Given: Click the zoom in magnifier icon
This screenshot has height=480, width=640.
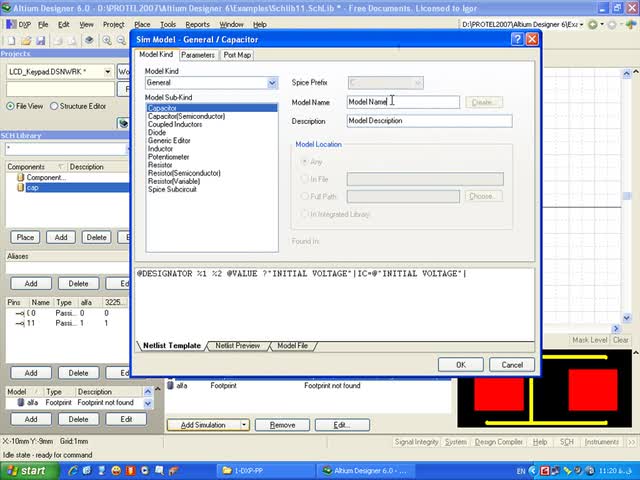Looking at the screenshot, I should click(x=107, y=40).
